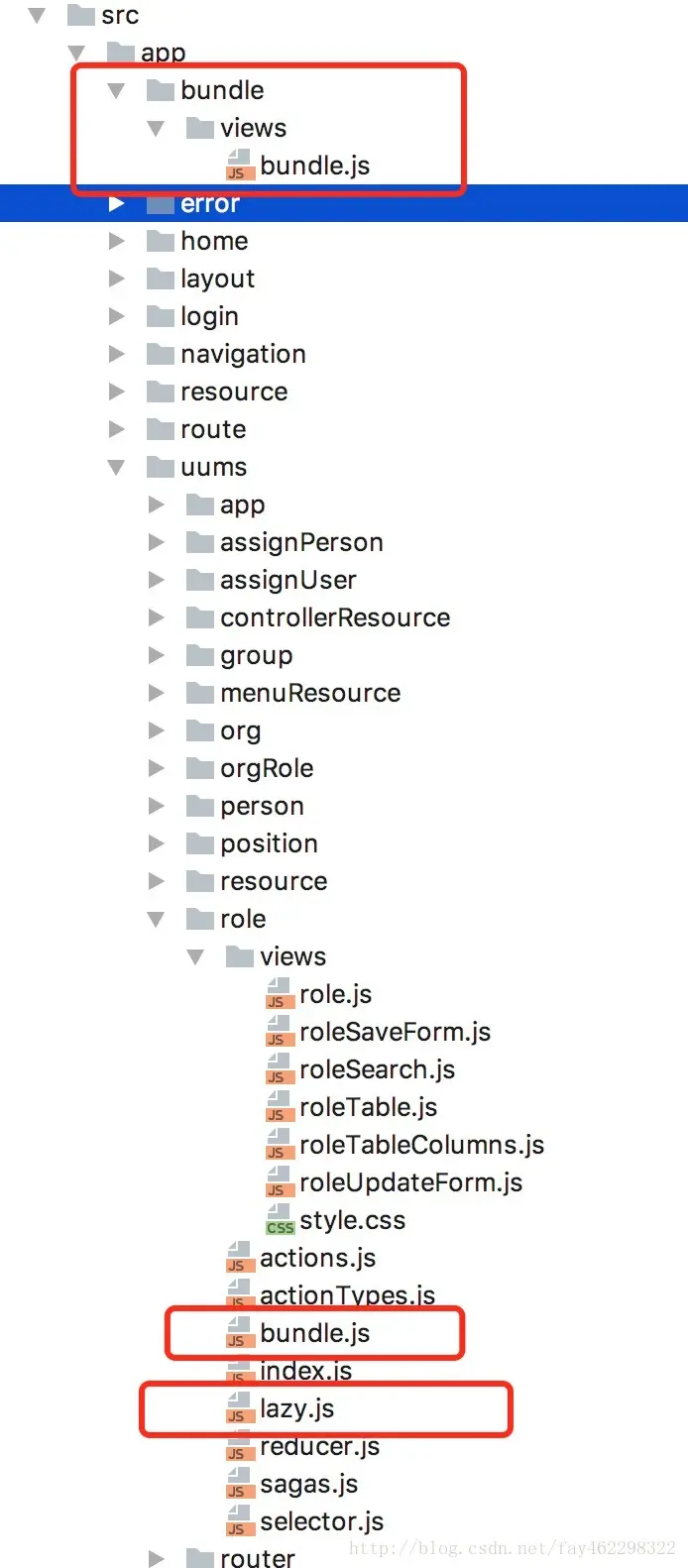Select the highlighted error folder
The height and width of the screenshot is (1568, 688).
pyautogui.click(x=210, y=204)
